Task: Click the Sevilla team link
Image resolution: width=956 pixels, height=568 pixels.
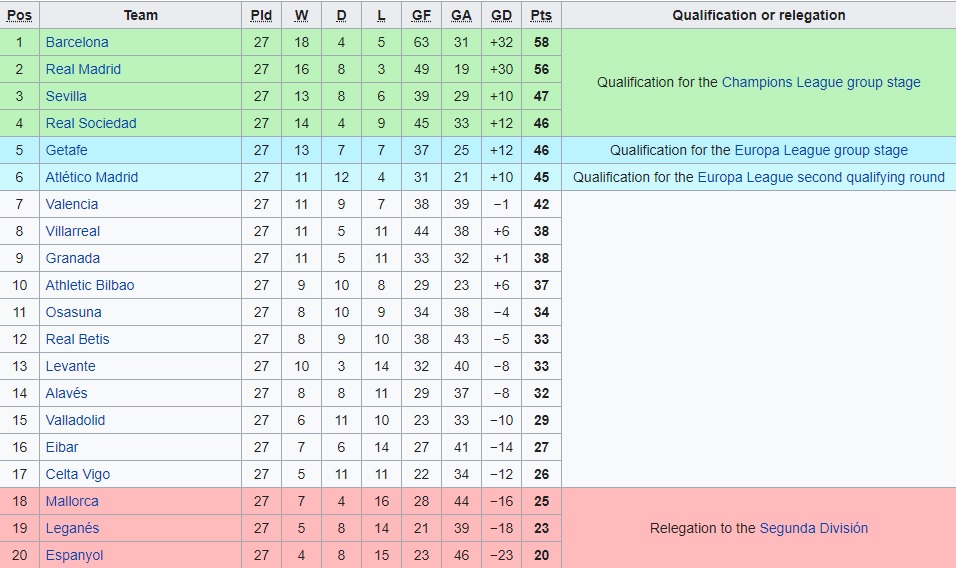Action: coord(66,96)
